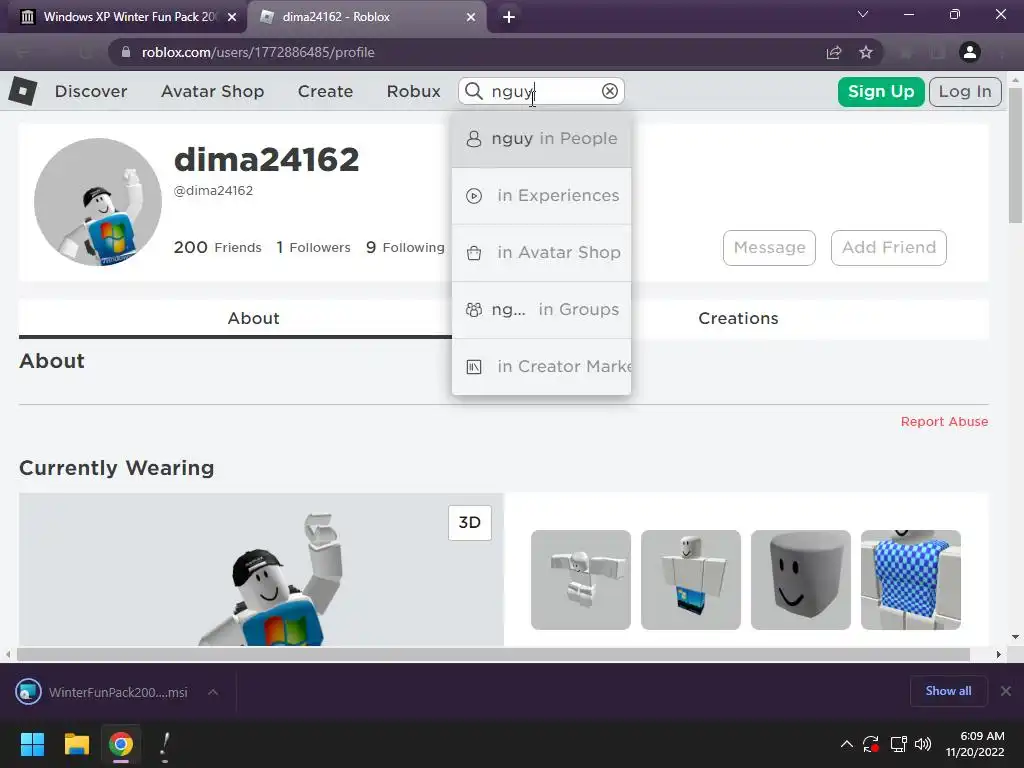The height and width of the screenshot is (768, 1024).
Task: Open a new browser tab
Action: point(509,17)
